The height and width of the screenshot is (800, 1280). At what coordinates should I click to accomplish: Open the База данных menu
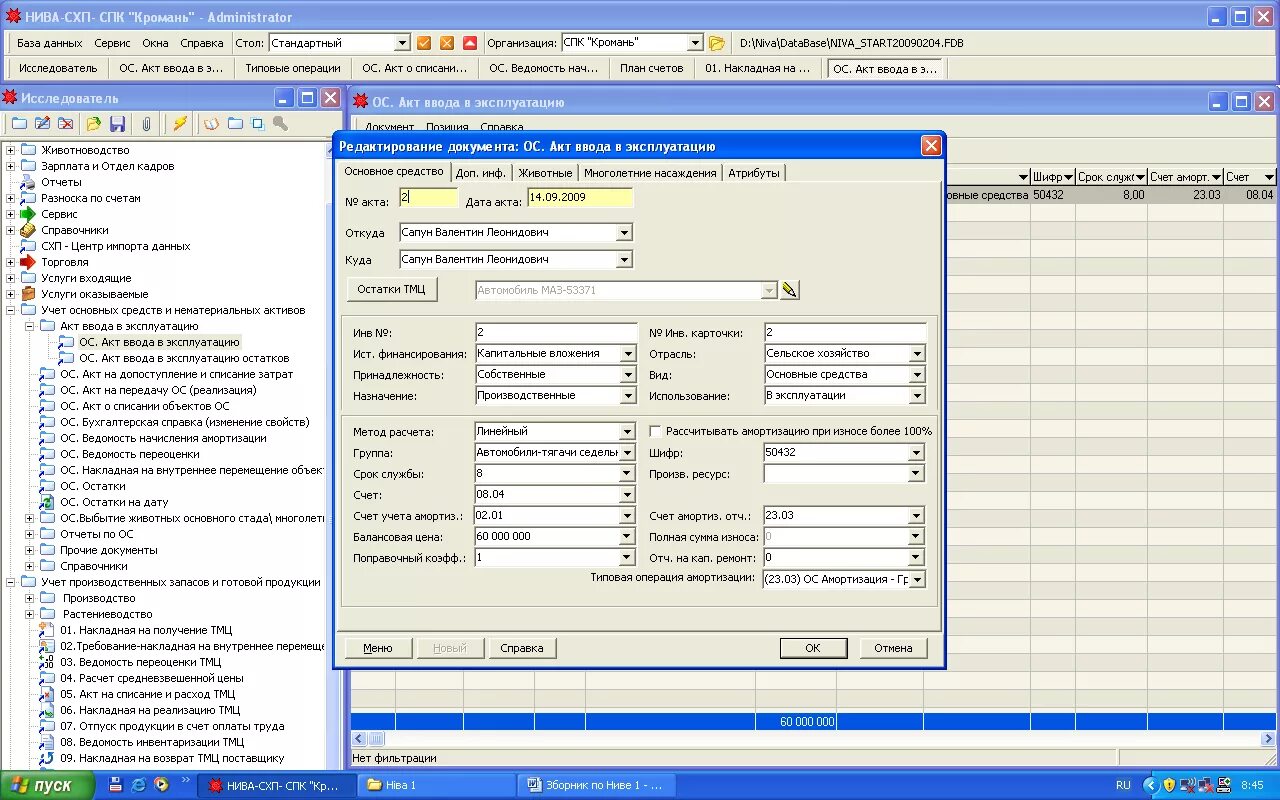(50, 43)
